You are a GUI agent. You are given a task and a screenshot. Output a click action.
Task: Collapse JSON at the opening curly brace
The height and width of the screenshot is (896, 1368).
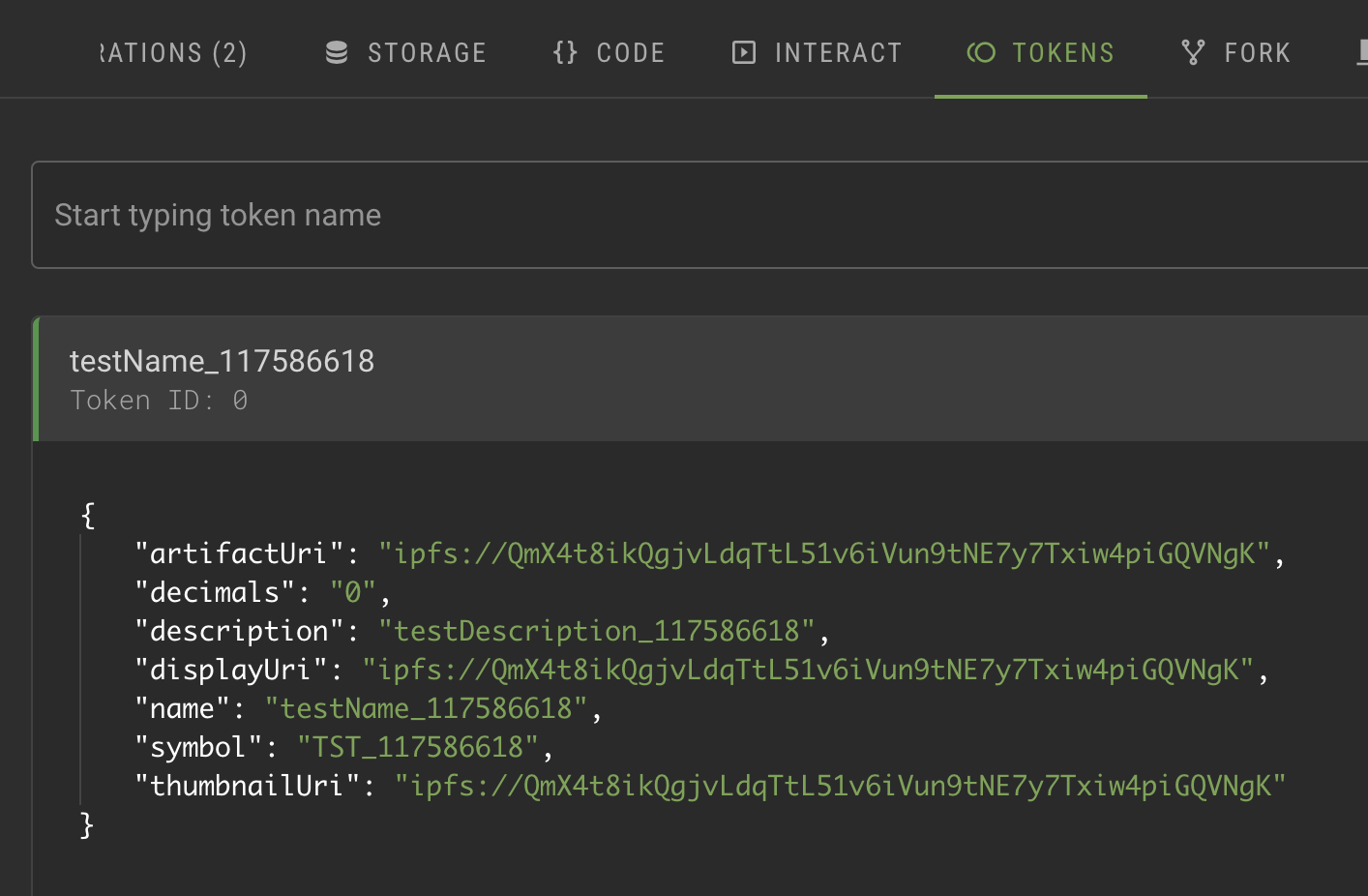click(88, 515)
